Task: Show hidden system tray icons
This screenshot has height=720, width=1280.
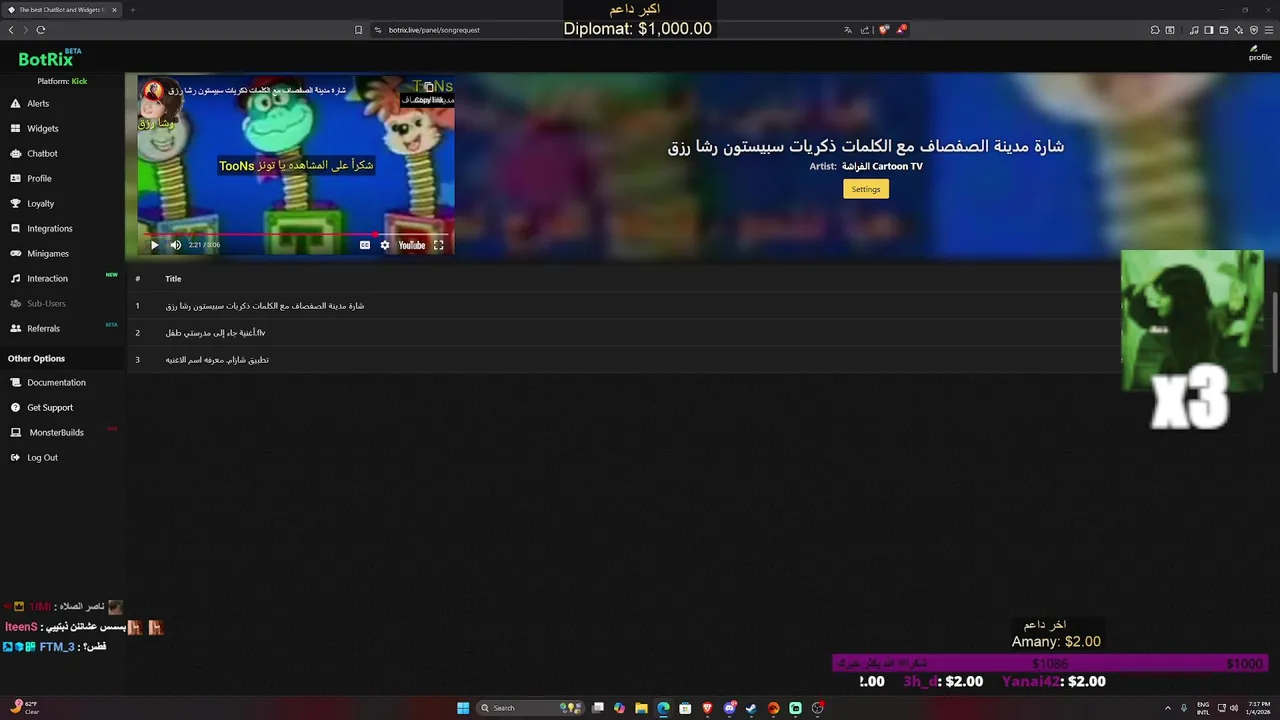Action: pos(1169,708)
